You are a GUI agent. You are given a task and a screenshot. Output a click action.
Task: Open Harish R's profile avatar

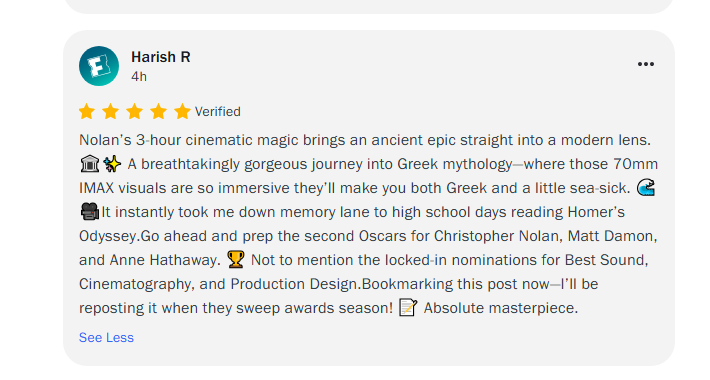click(99, 66)
